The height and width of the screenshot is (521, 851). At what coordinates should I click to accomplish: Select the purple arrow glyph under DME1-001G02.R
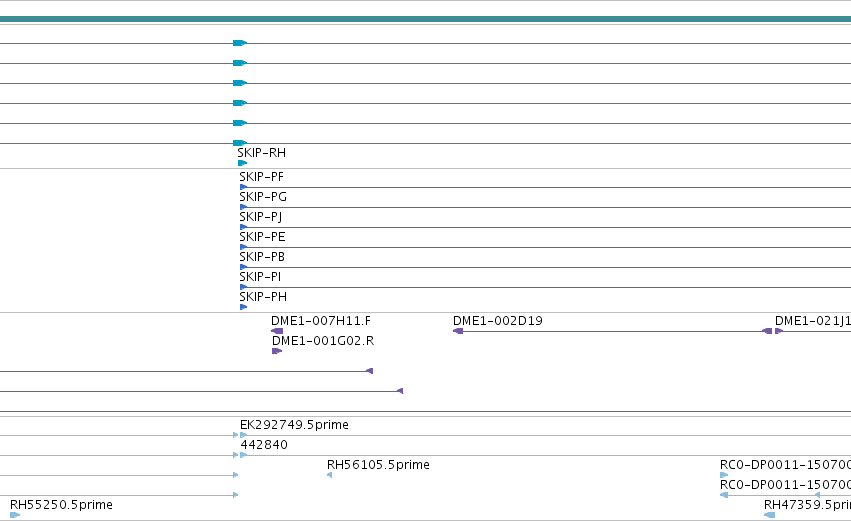click(x=277, y=351)
